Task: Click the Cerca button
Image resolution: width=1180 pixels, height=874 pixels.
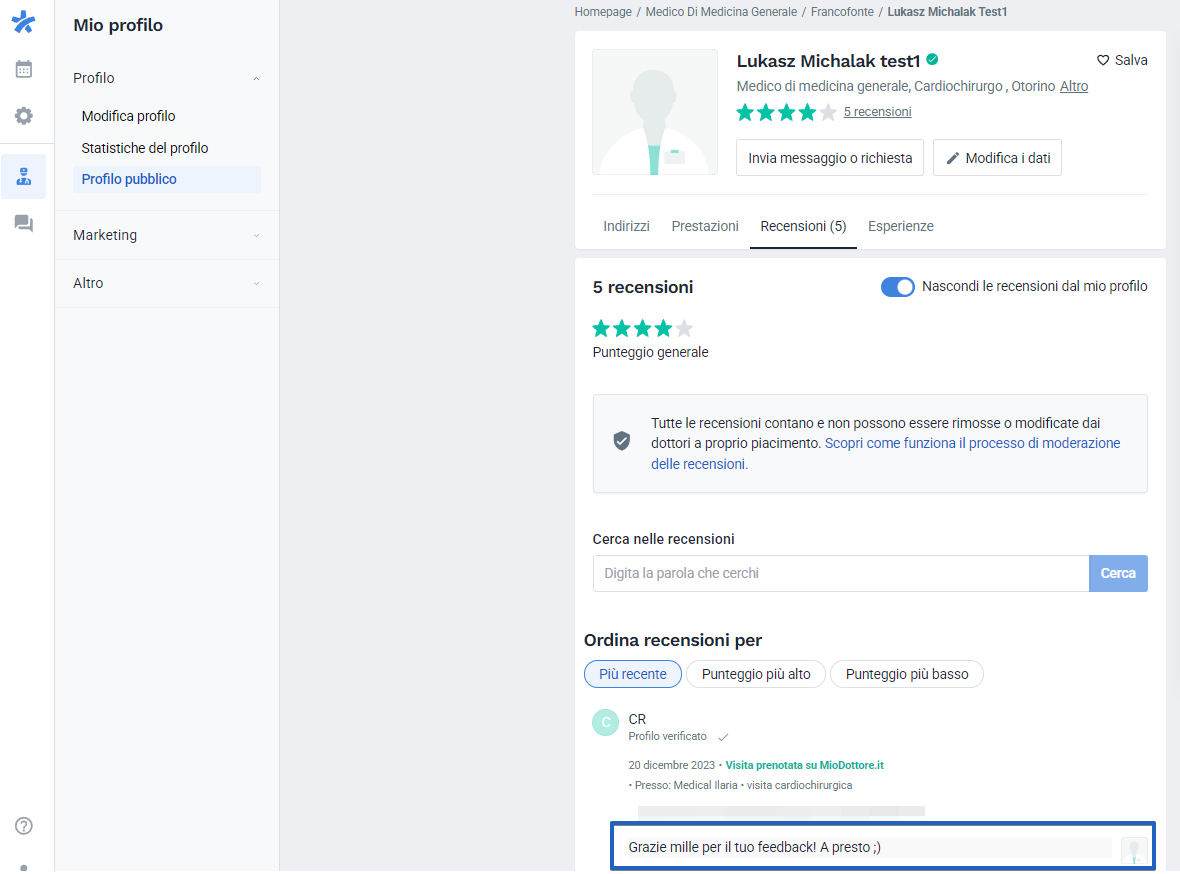Action: (1118, 574)
